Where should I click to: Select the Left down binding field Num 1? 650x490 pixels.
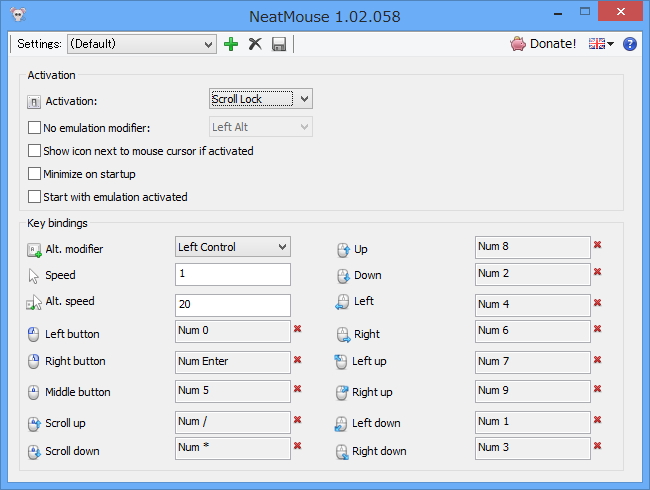[533, 422]
